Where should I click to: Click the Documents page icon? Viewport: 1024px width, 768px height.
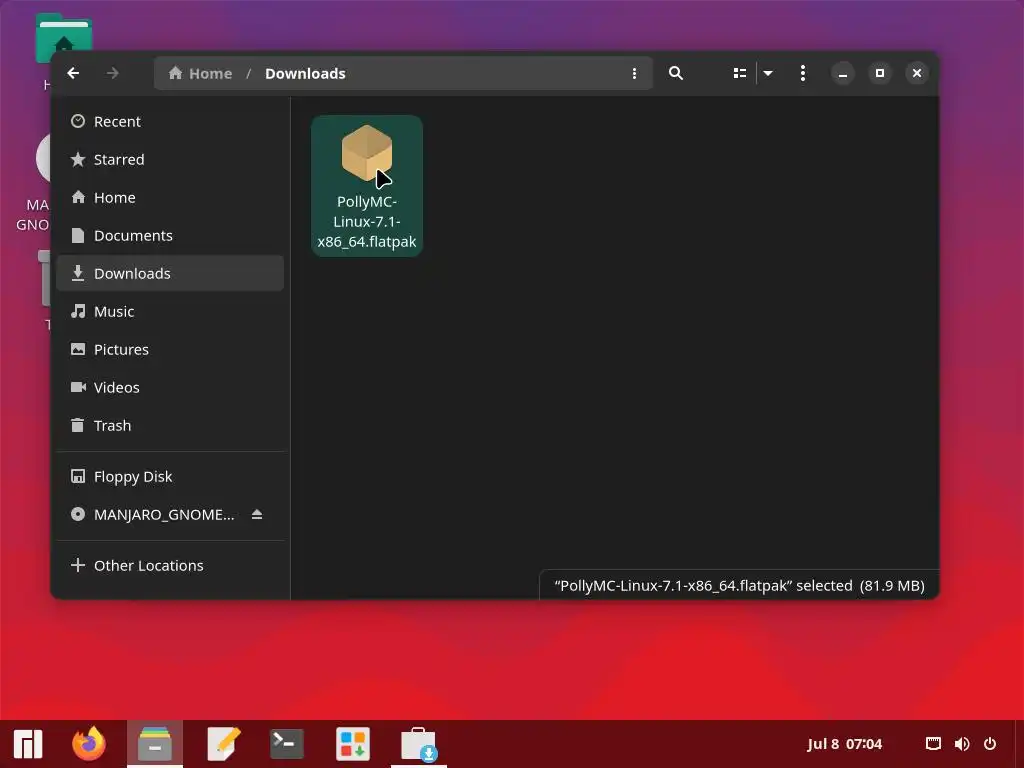click(78, 235)
